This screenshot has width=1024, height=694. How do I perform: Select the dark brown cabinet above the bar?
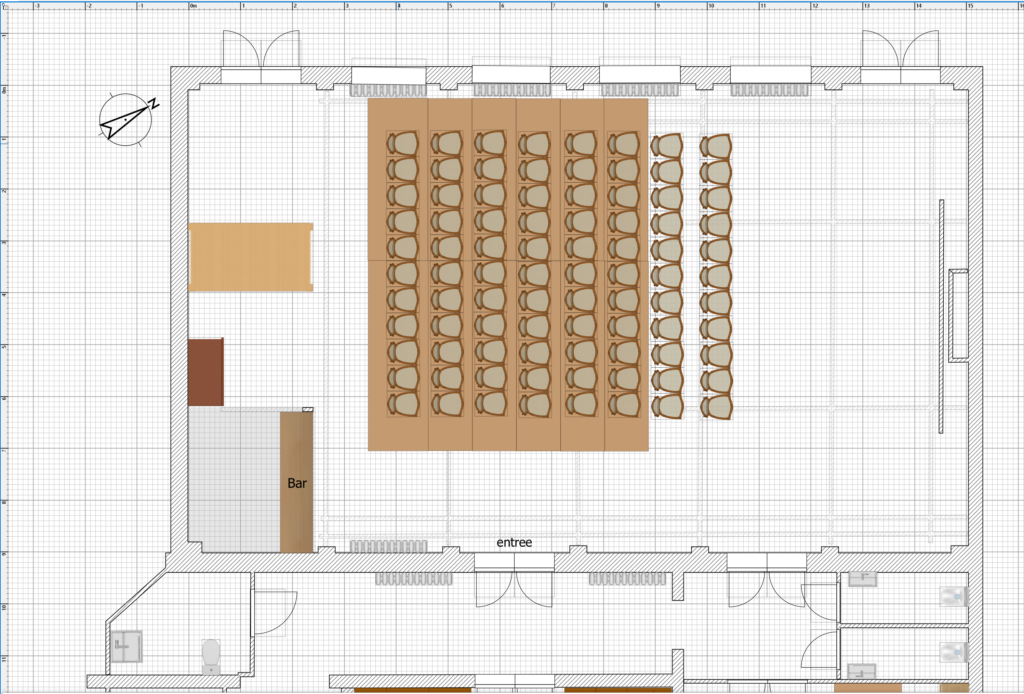205,372
